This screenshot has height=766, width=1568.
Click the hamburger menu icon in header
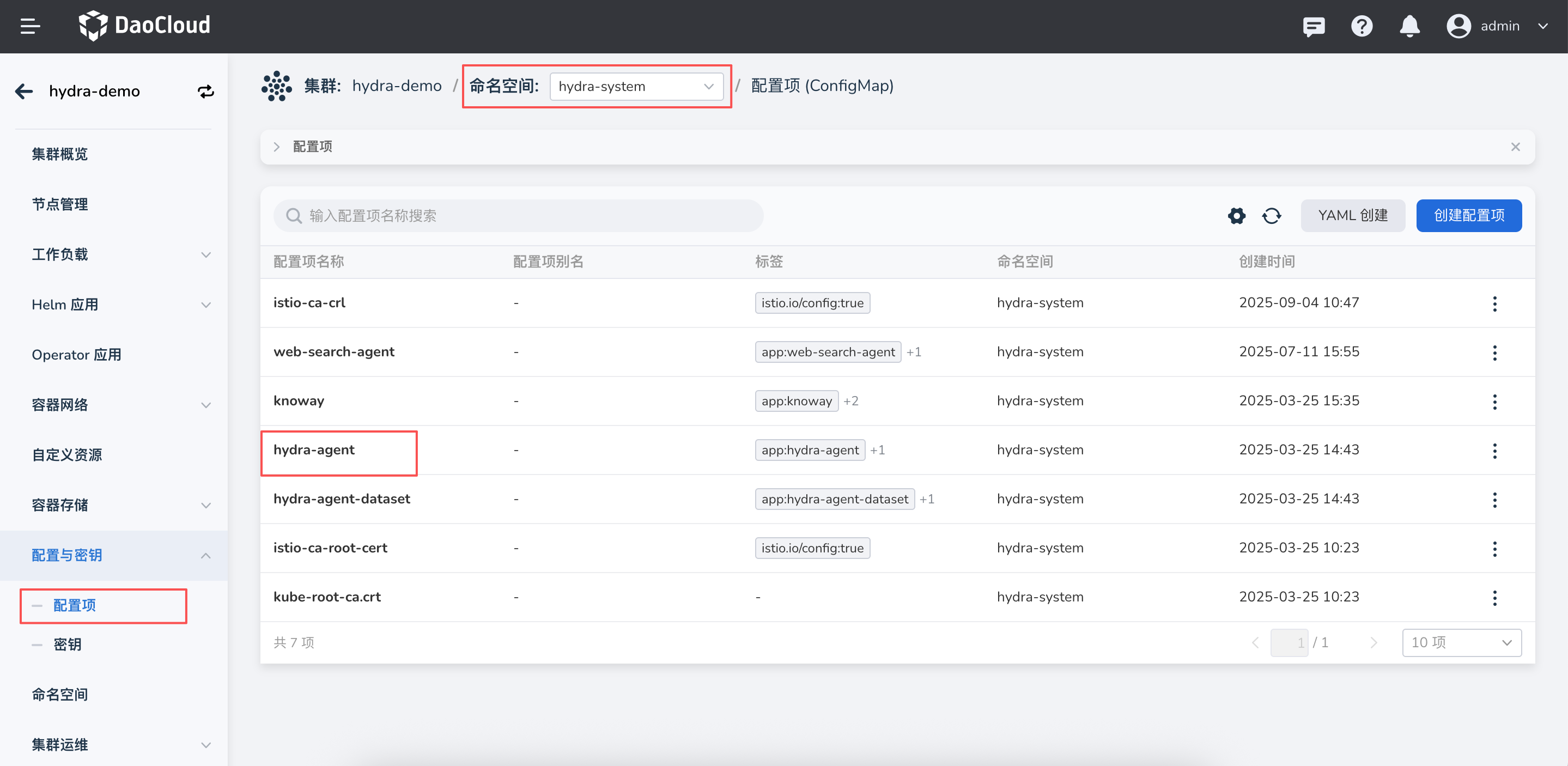[x=30, y=26]
